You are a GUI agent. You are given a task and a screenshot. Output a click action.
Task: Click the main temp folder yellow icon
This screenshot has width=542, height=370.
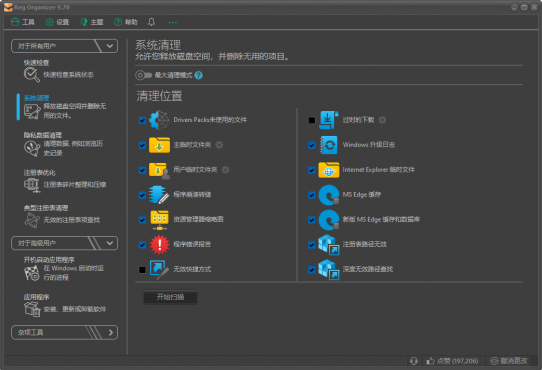pyautogui.click(x=159, y=145)
